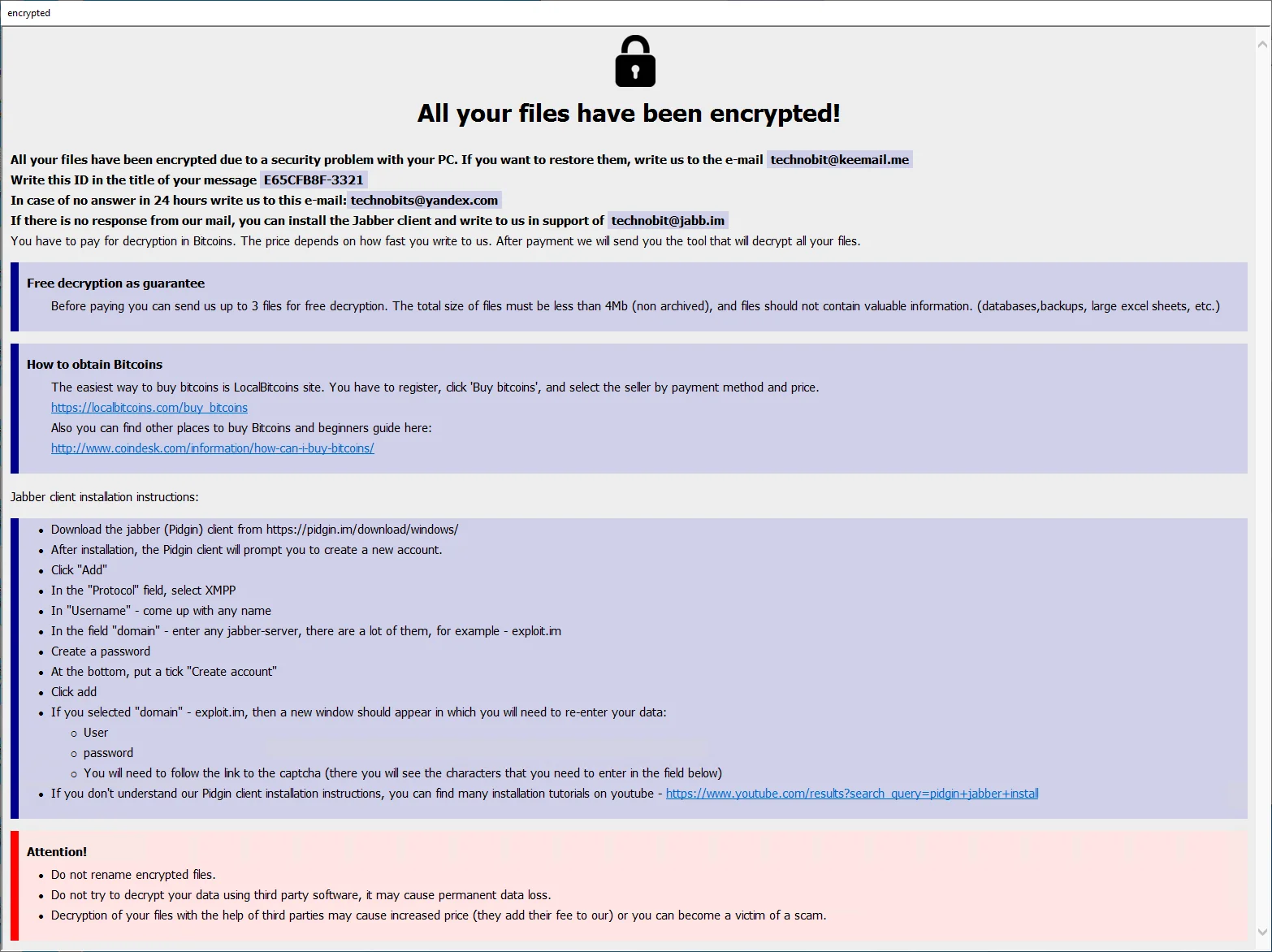1272x952 pixels.
Task: Click the pidgin.im download URL text
Action: point(362,530)
